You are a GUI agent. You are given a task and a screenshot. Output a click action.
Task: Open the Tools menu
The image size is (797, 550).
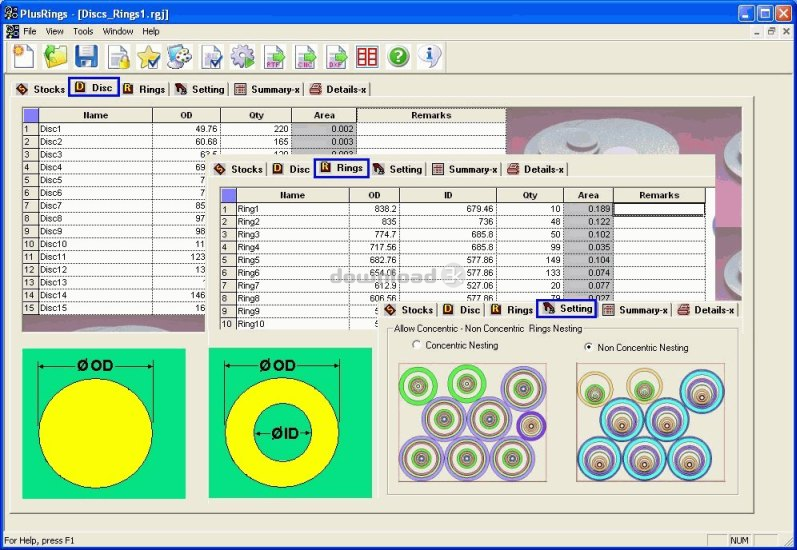[83, 32]
